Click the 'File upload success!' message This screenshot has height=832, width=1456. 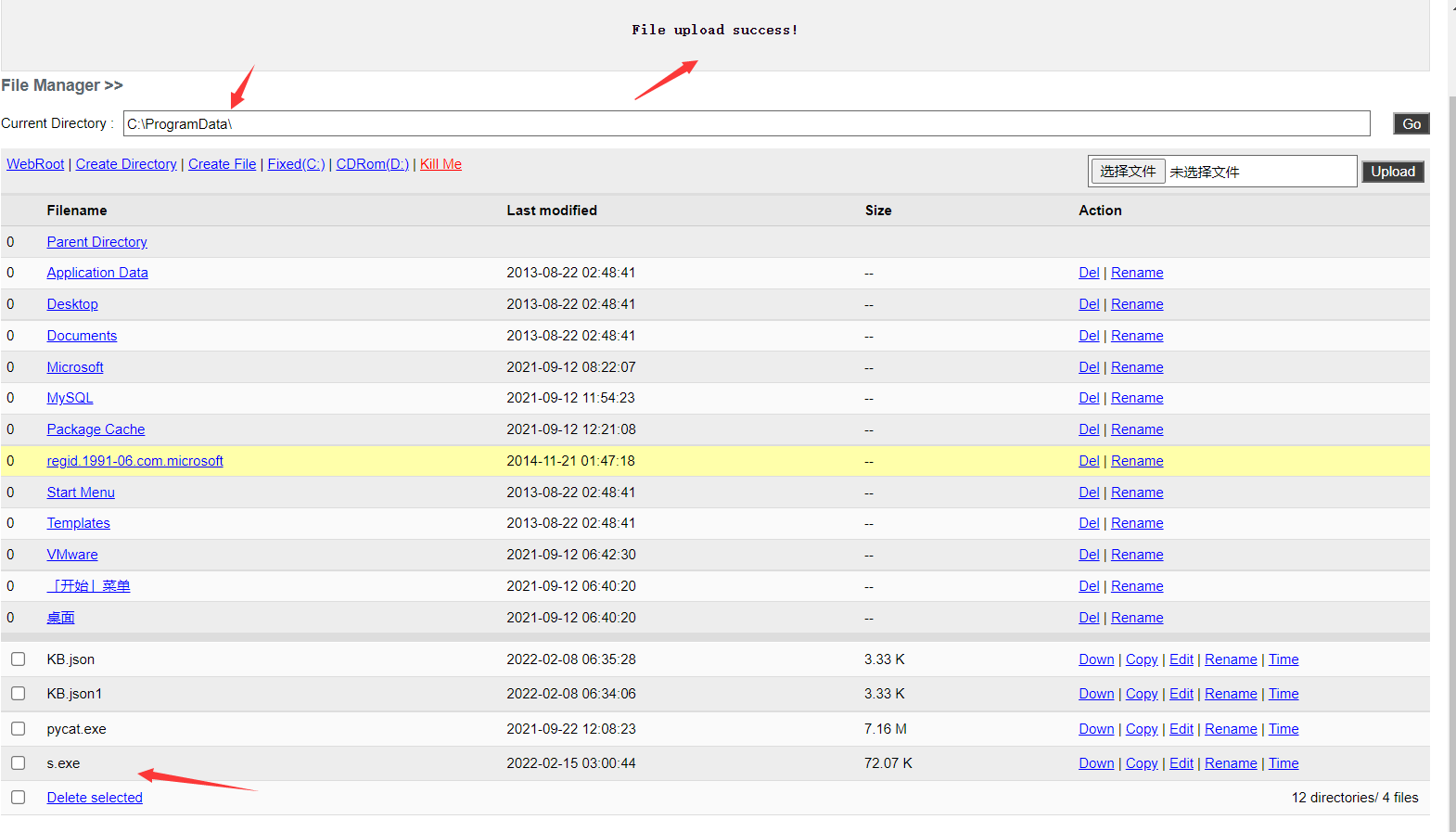pos(715,30)
